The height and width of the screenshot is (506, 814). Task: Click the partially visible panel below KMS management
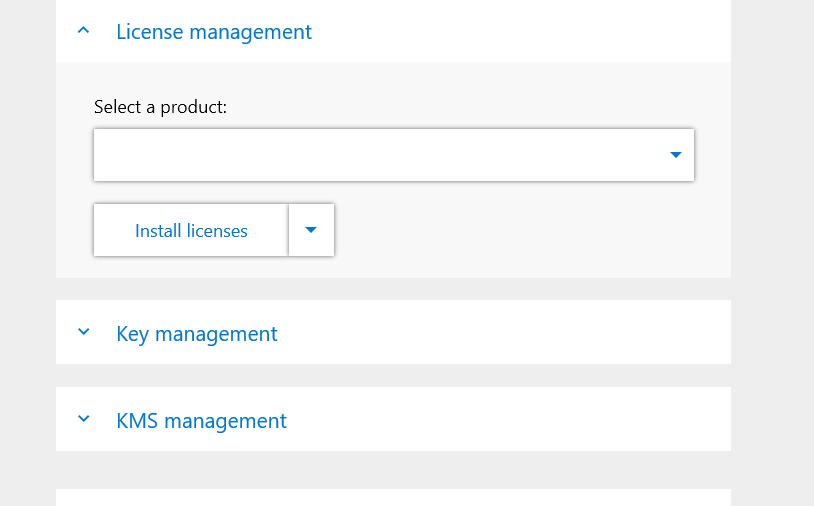pos(394,498)
